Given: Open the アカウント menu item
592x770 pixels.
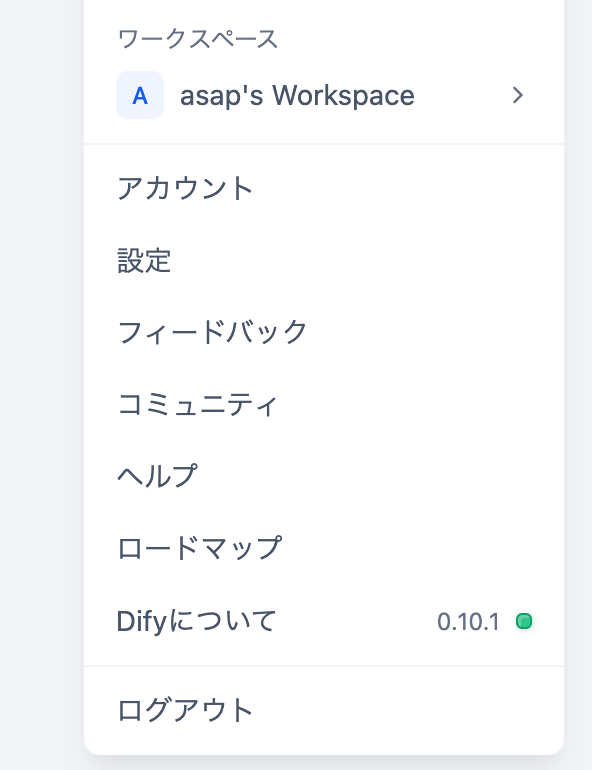Looking at the screenshot, I should (x=185, y=188).
